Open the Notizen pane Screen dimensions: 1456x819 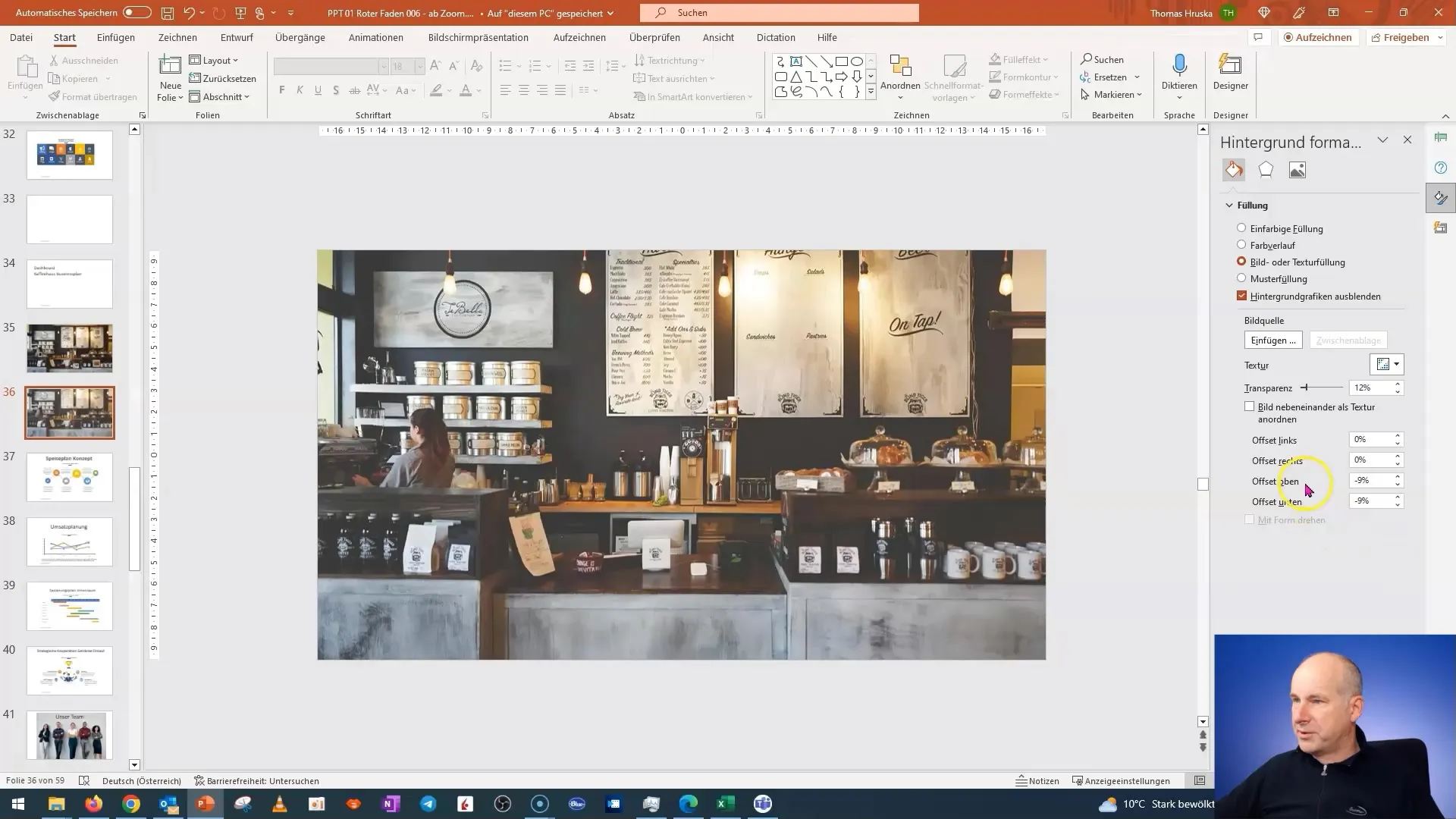pos(1037,780)
